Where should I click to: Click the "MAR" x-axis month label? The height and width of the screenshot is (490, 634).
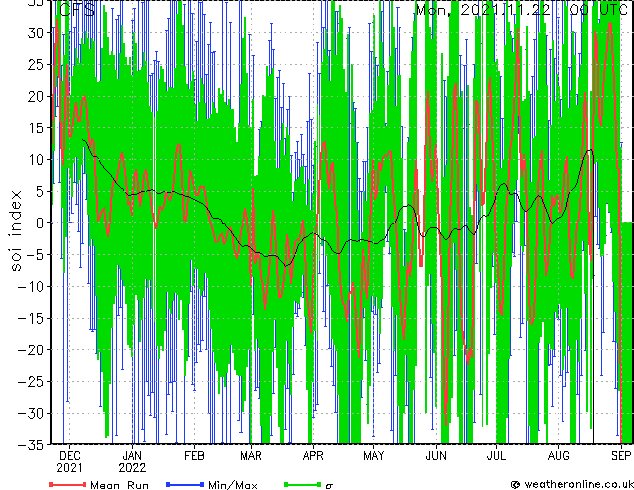[251, 456]
